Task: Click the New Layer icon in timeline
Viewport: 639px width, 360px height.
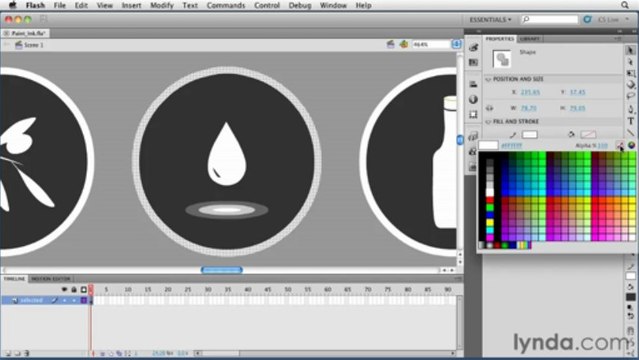Action: pos(8,353)
